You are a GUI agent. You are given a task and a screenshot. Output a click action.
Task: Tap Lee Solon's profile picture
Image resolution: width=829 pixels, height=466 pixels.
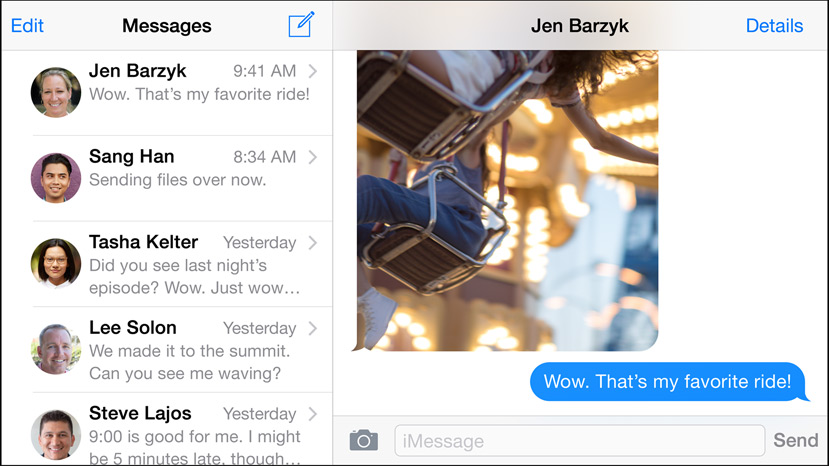(56, 349)
